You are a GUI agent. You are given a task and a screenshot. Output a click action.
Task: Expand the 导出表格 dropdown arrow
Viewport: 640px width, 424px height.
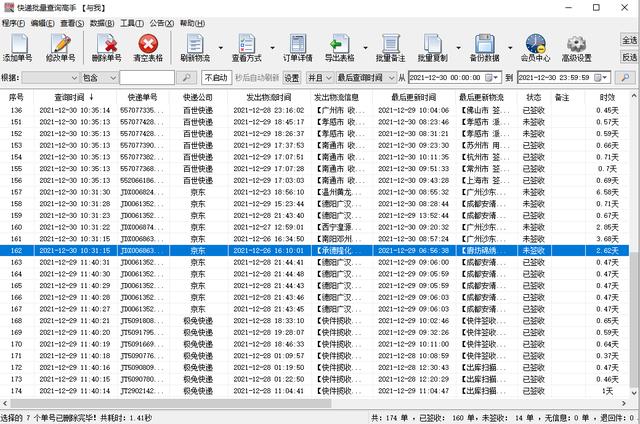tap(365, 48)
